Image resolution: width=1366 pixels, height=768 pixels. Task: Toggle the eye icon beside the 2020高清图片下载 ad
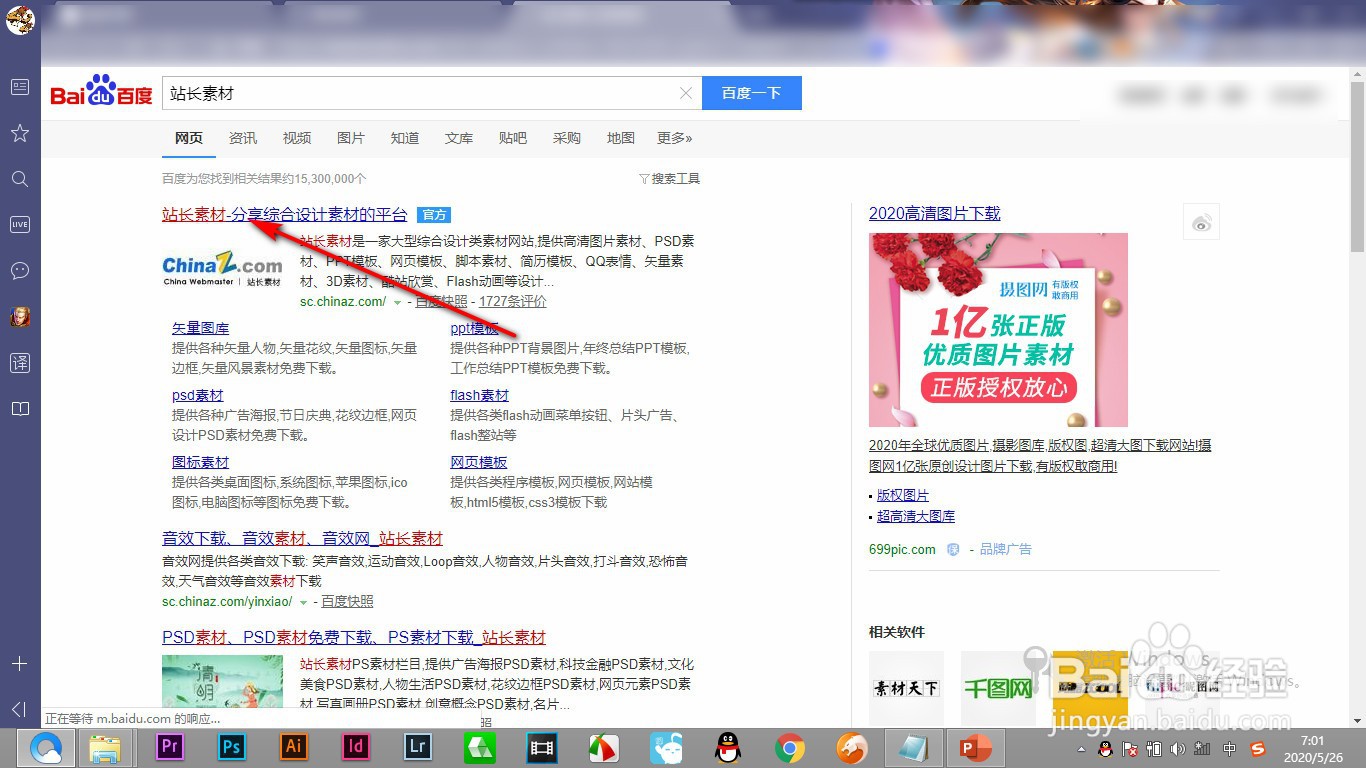point(1201,221)
